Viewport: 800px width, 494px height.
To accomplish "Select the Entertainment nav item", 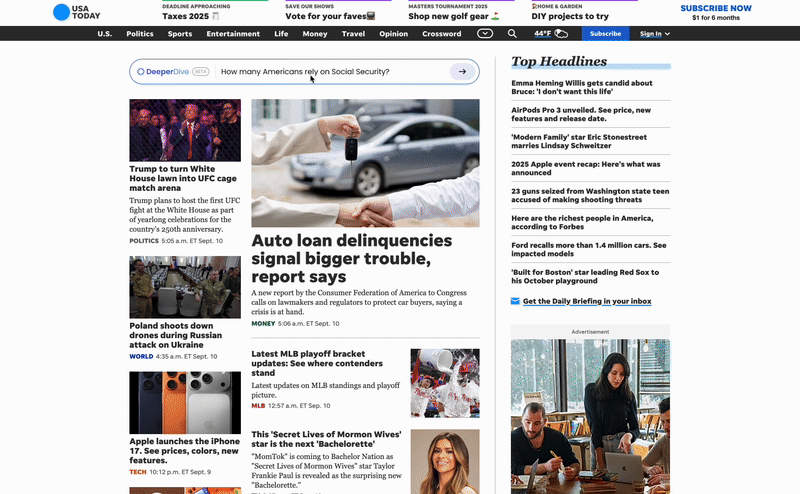I will click(233, 34).
